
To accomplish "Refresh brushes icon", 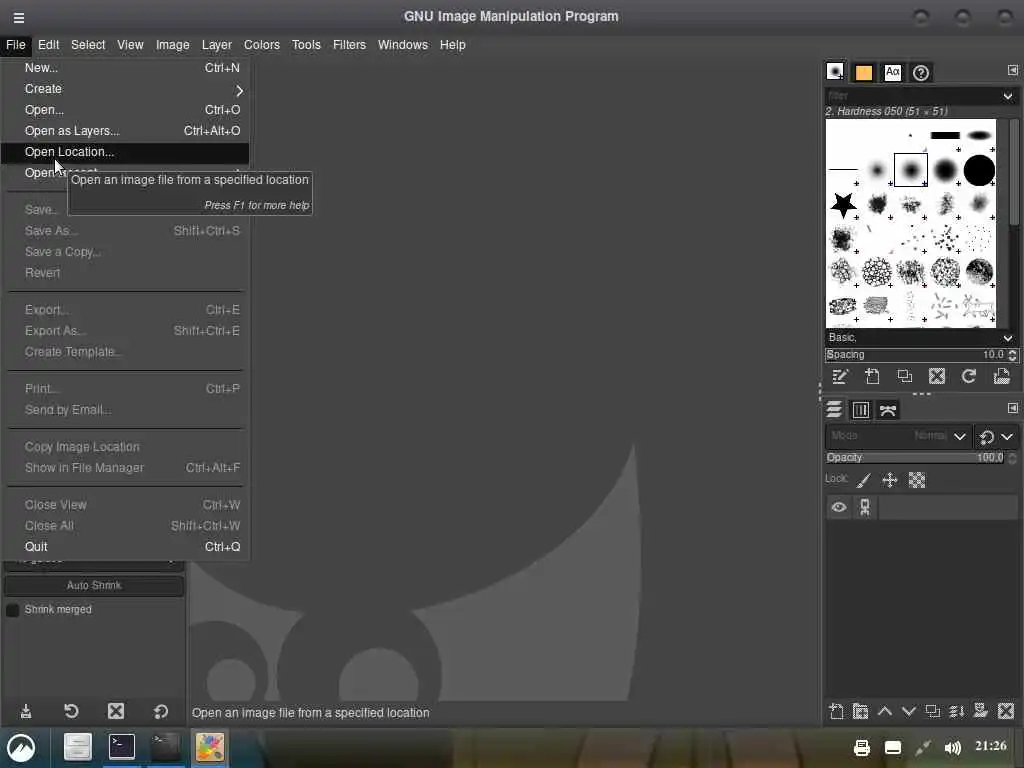I will (969, 376).
